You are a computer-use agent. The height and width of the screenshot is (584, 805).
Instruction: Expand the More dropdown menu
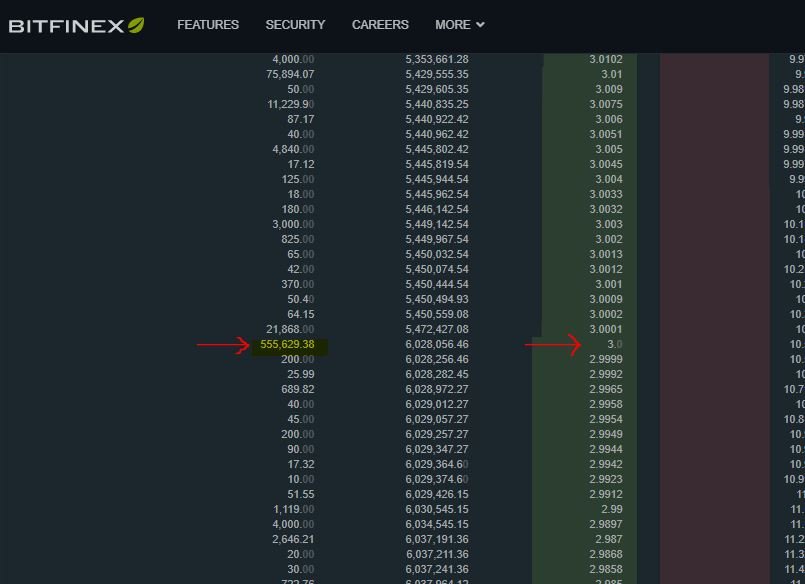tap(459, 25)
